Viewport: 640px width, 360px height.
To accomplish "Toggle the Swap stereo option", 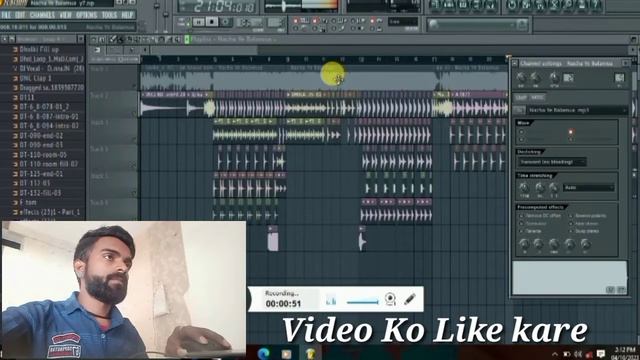I will [x=584, y=231].
